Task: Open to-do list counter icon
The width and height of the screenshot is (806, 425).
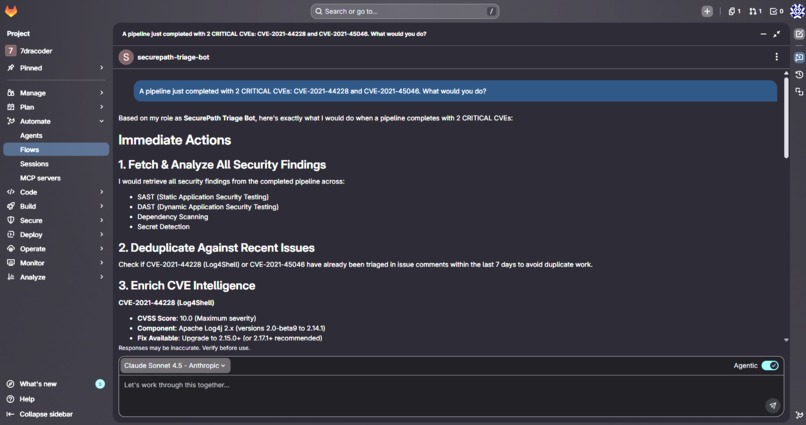Action: click(776, 11)
